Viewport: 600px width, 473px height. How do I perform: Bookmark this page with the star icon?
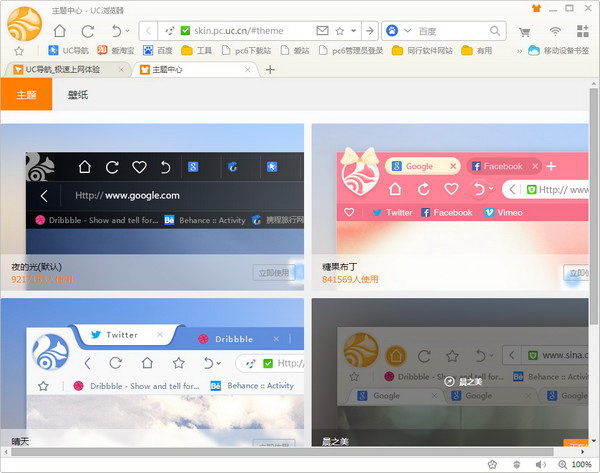click(341, 31)
